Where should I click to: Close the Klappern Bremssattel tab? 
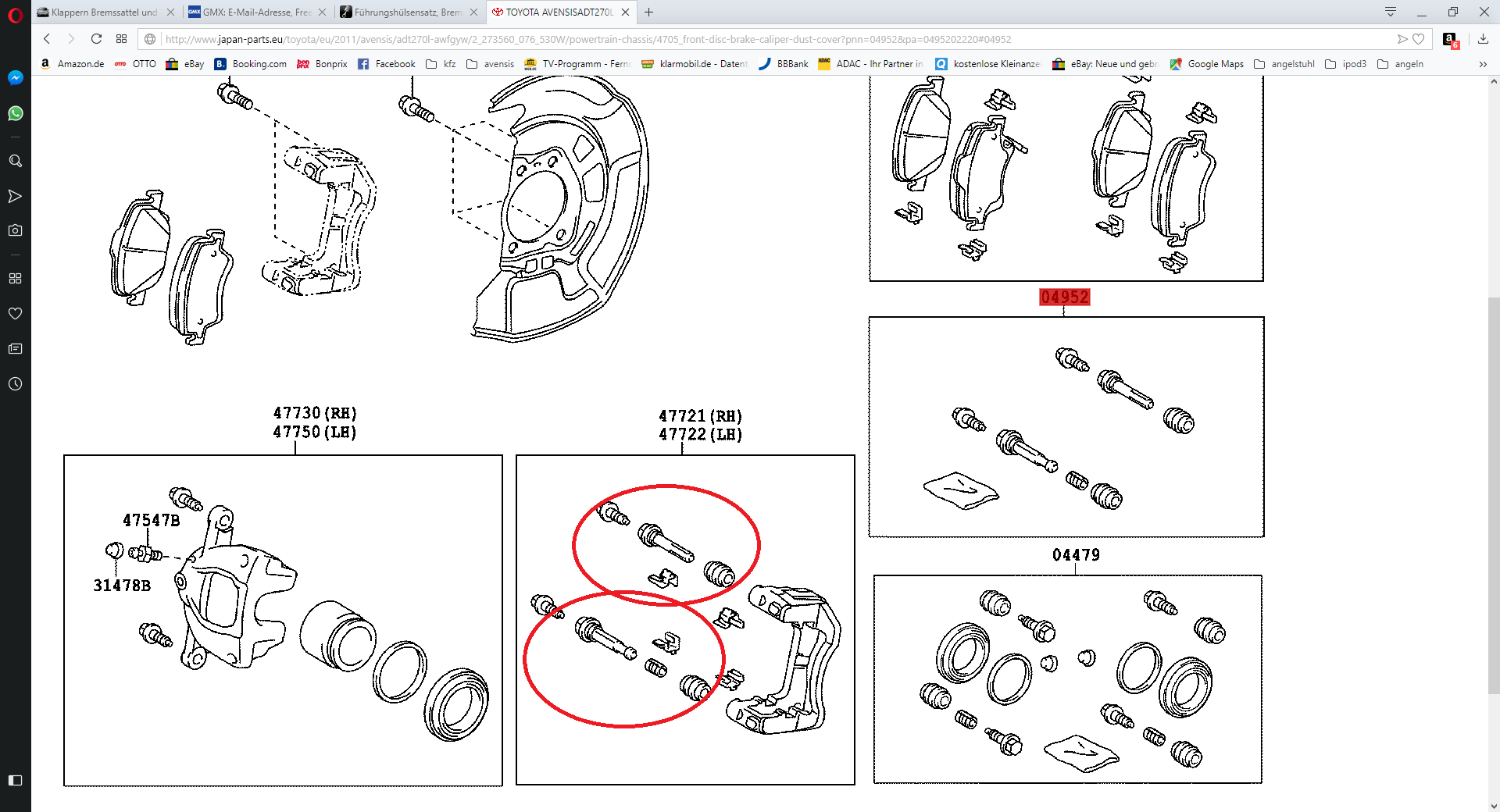(x=170, y=12)
